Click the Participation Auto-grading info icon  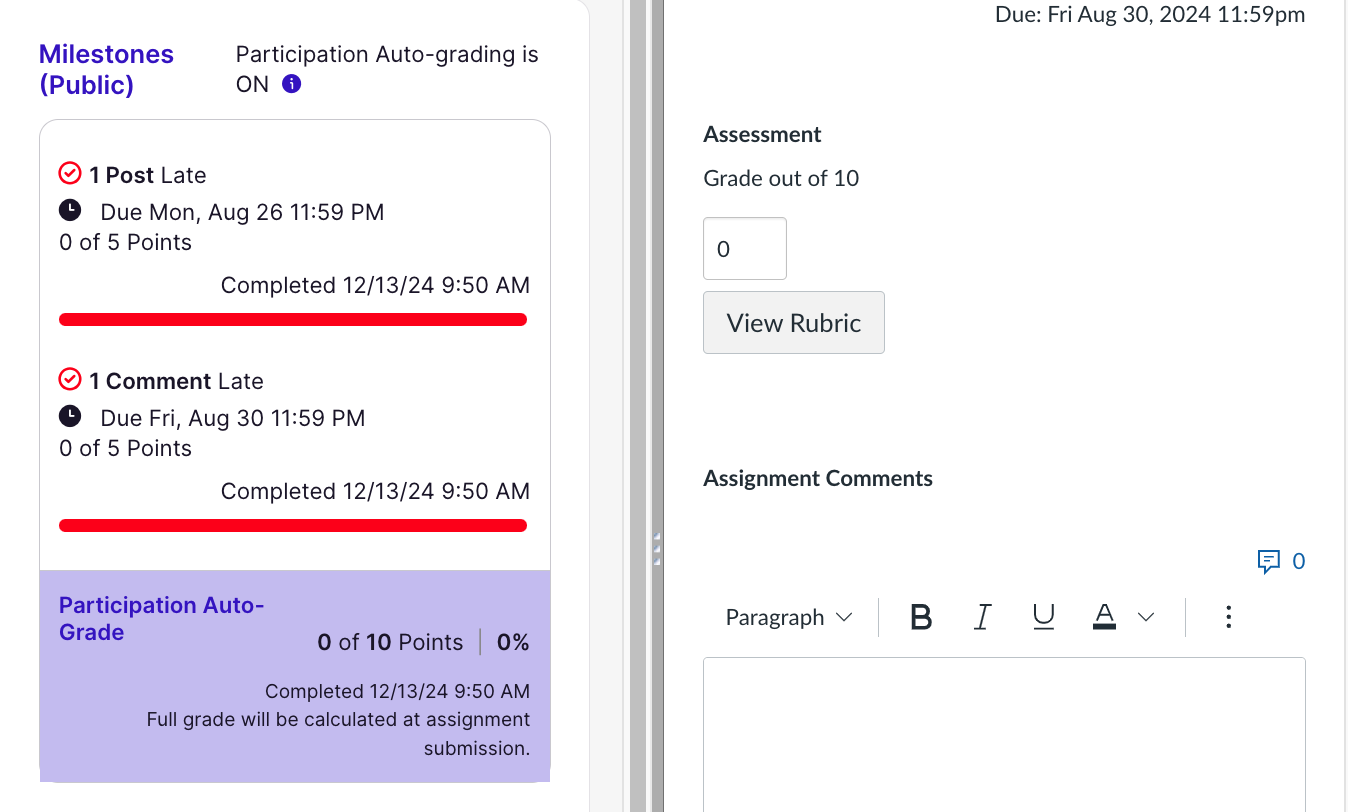pos(291,85)
